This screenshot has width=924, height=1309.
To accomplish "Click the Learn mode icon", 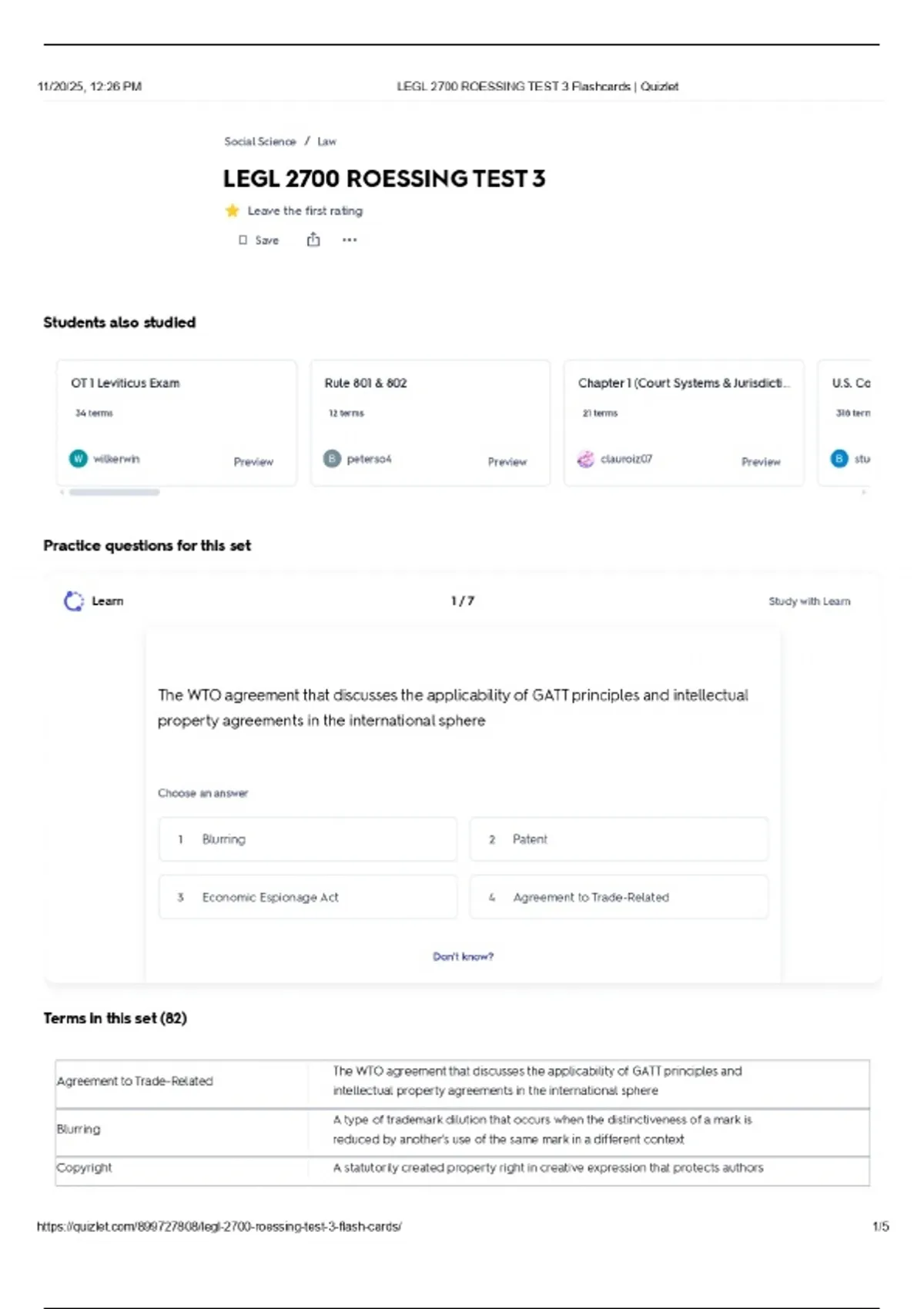I will [x=74, y=601].
